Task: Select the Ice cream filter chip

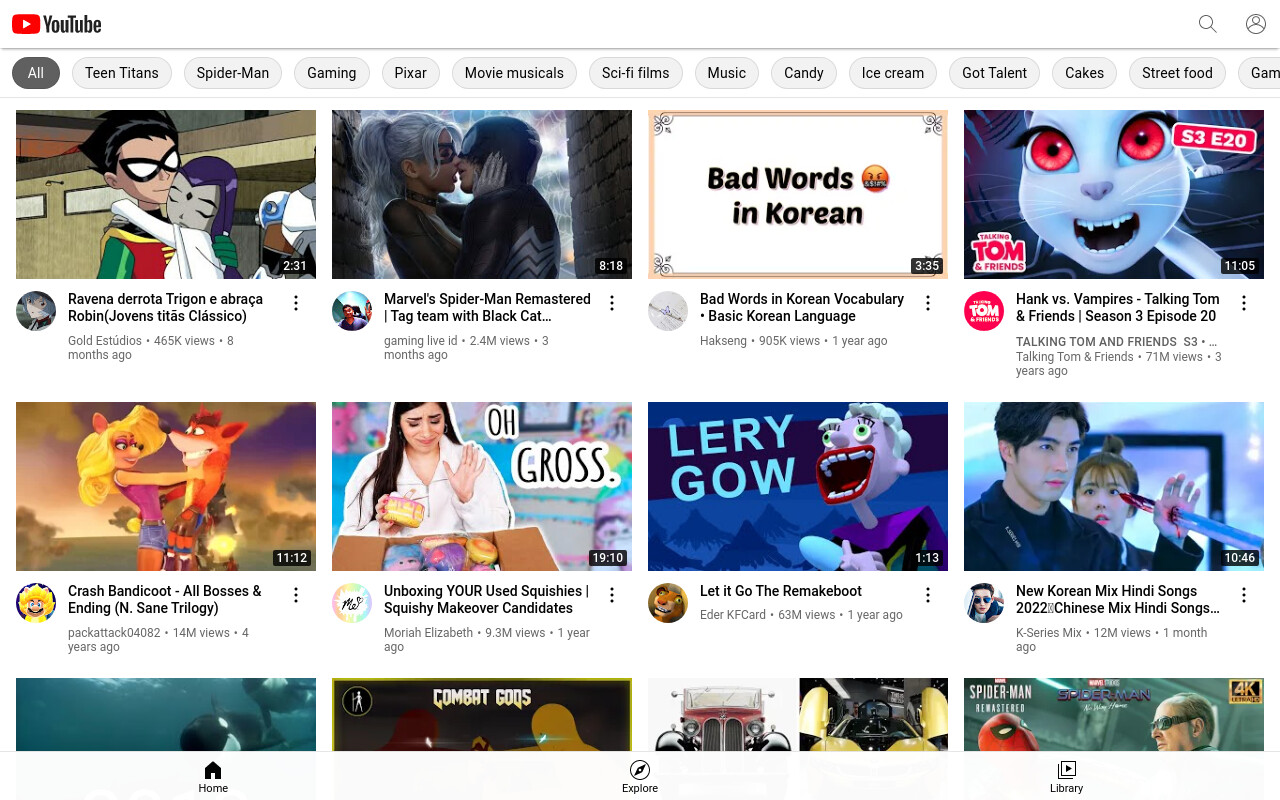Action: pyautogui.click(x=893, y=73)
